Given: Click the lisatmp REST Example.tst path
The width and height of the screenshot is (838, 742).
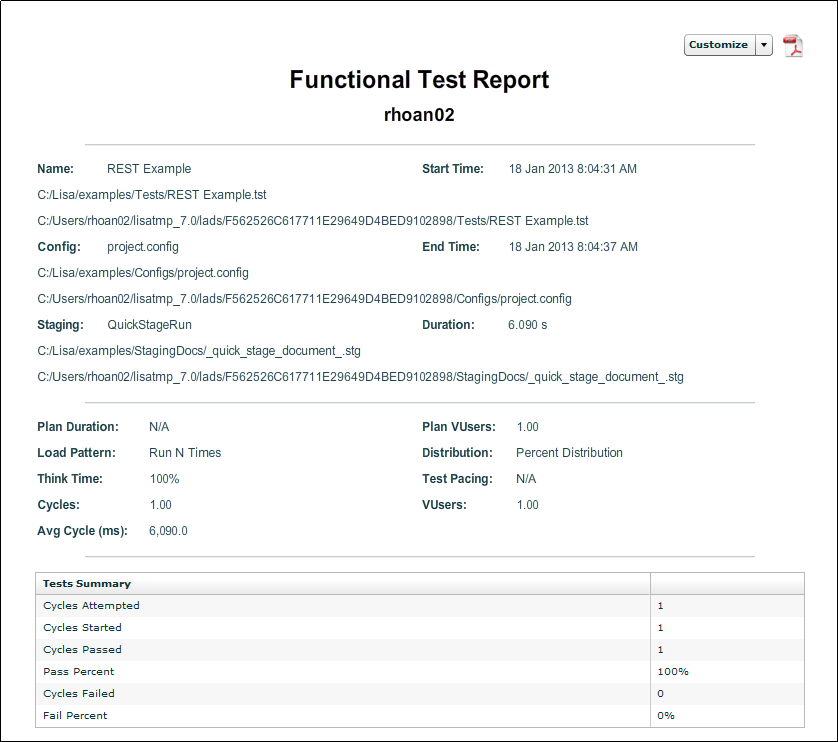Looking at the screenshot, I should (x=312, y=220).
